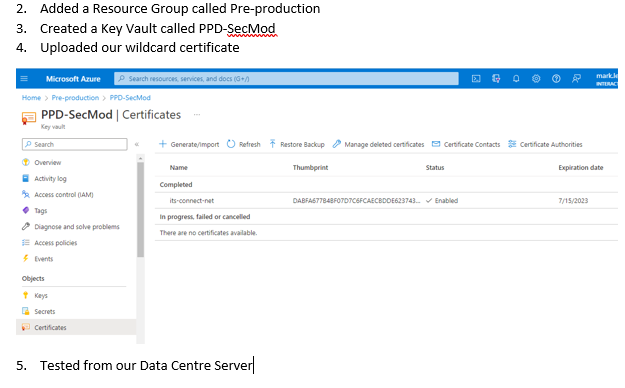Screen dimensions: 625x388
Task: Open the Azure portal hamburger menu
Action: tap(24, 79)
